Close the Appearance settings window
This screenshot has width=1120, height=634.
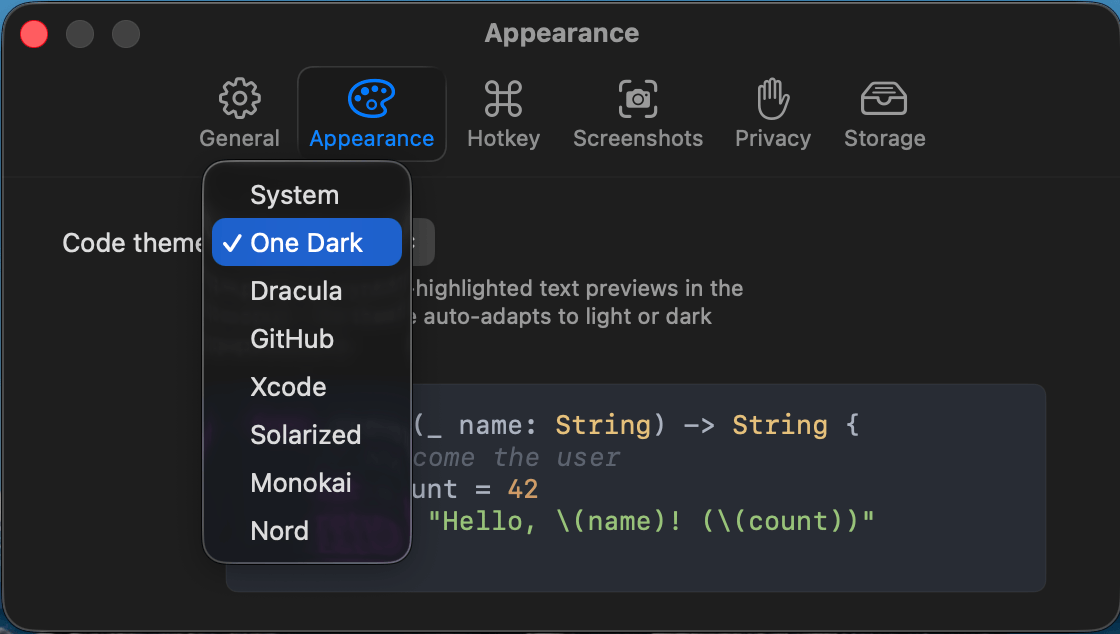[x=34, y=34]
